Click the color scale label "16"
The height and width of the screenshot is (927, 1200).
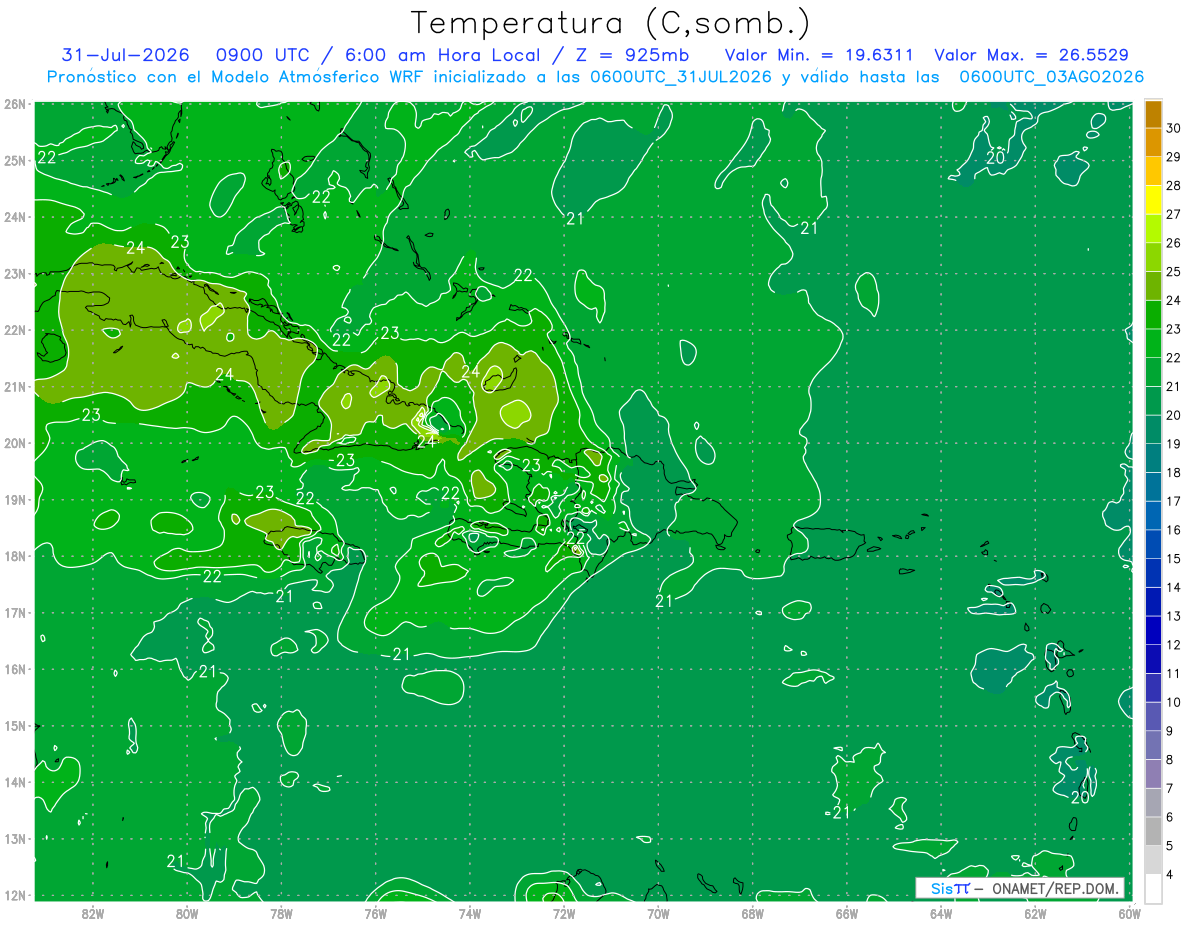[1173, 530]
